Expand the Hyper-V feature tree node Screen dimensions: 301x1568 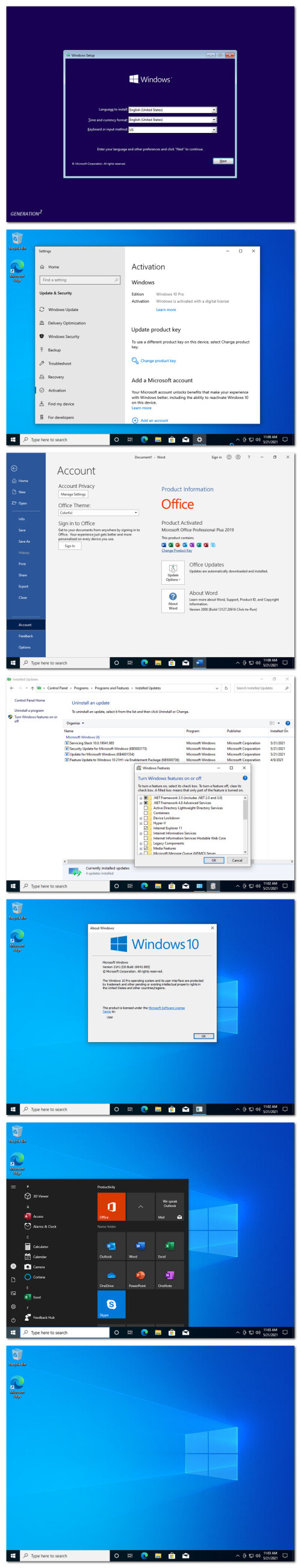pyautogui.click(x=141, y=823)
